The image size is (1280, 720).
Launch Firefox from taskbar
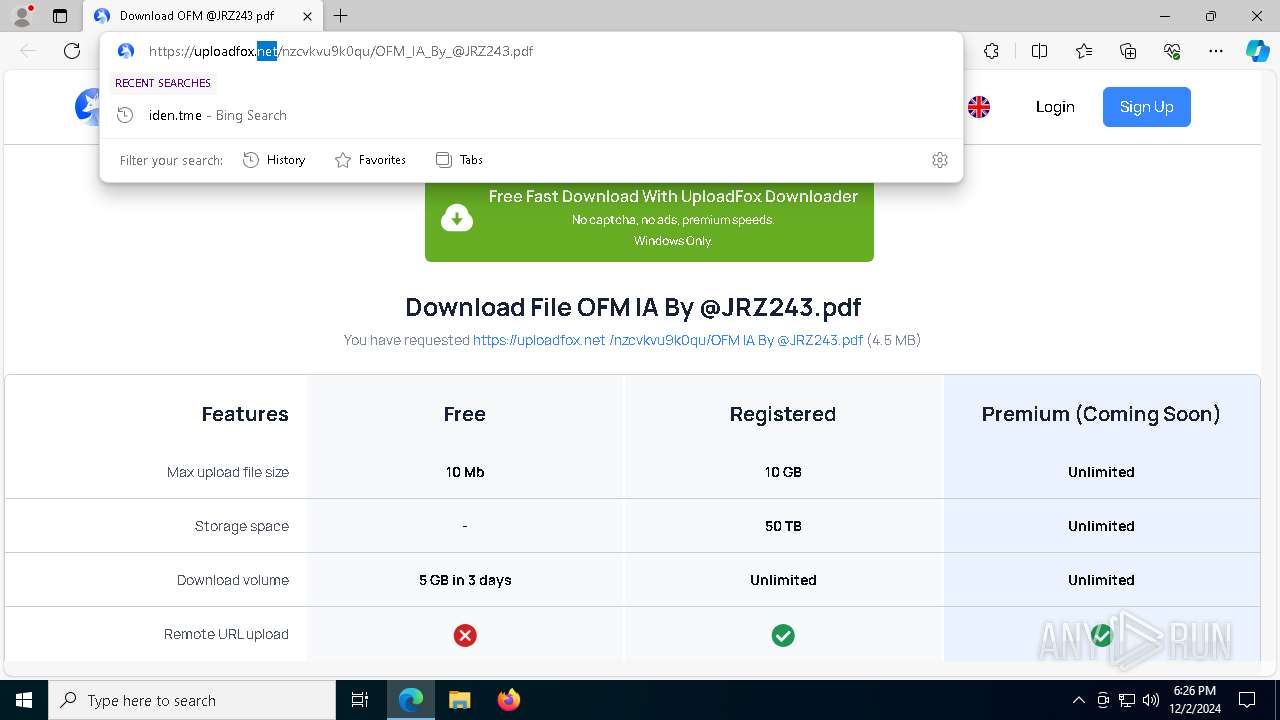[x=508, y=700]
